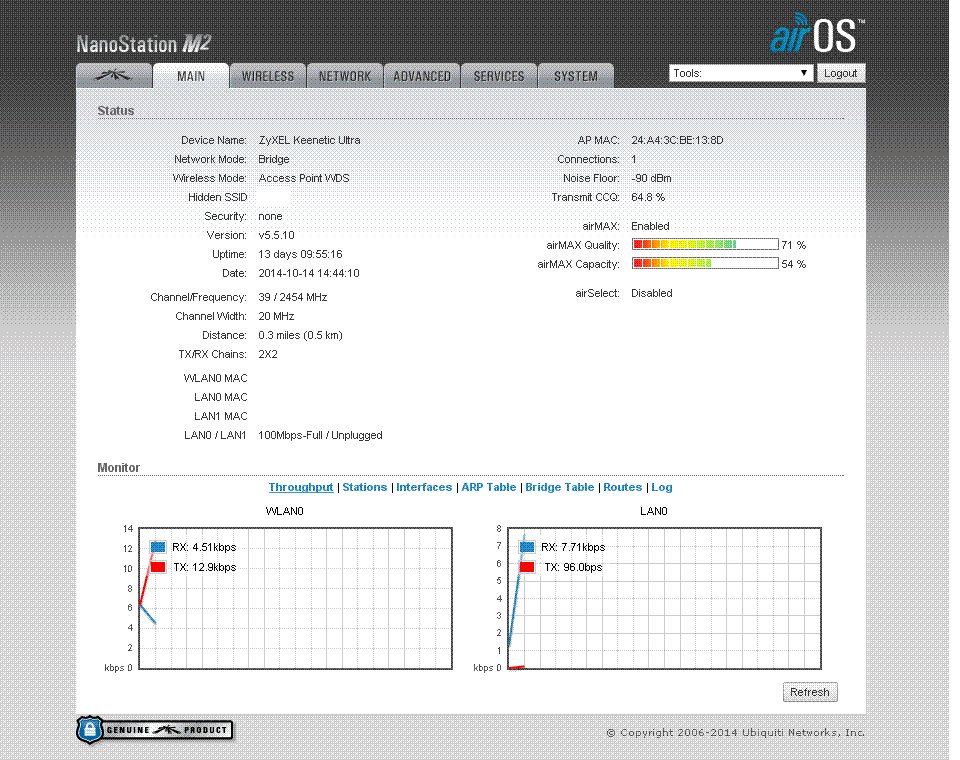Screen dimensions: 960x760
Task: Select device name 'ZyXEL Keenetic Ultra'
Action: click(309, 140)
